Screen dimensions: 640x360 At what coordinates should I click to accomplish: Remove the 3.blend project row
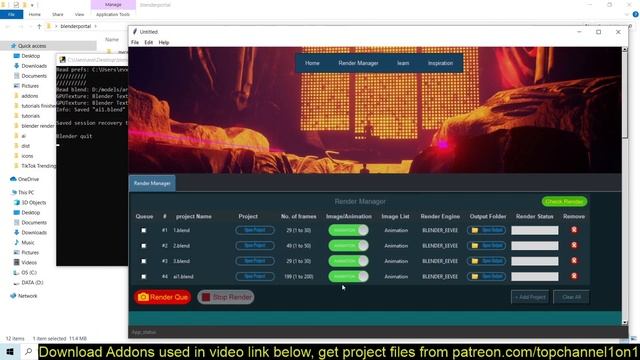coord(574,261)
